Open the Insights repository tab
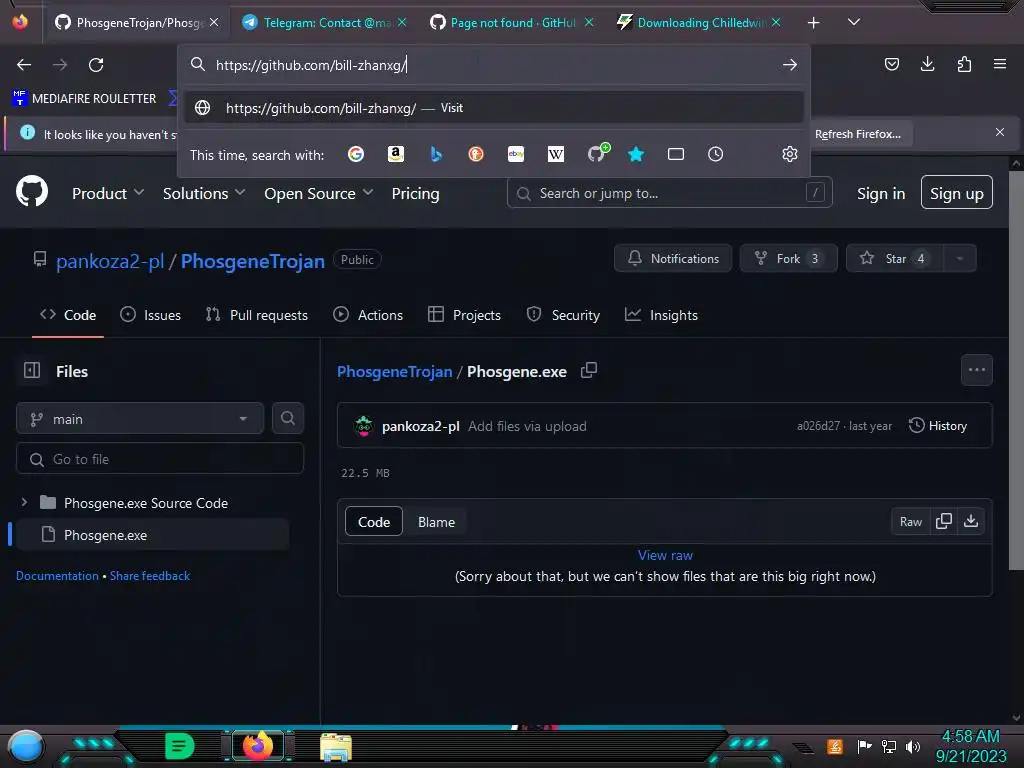 pyautogui.click(x=661, y=315)
